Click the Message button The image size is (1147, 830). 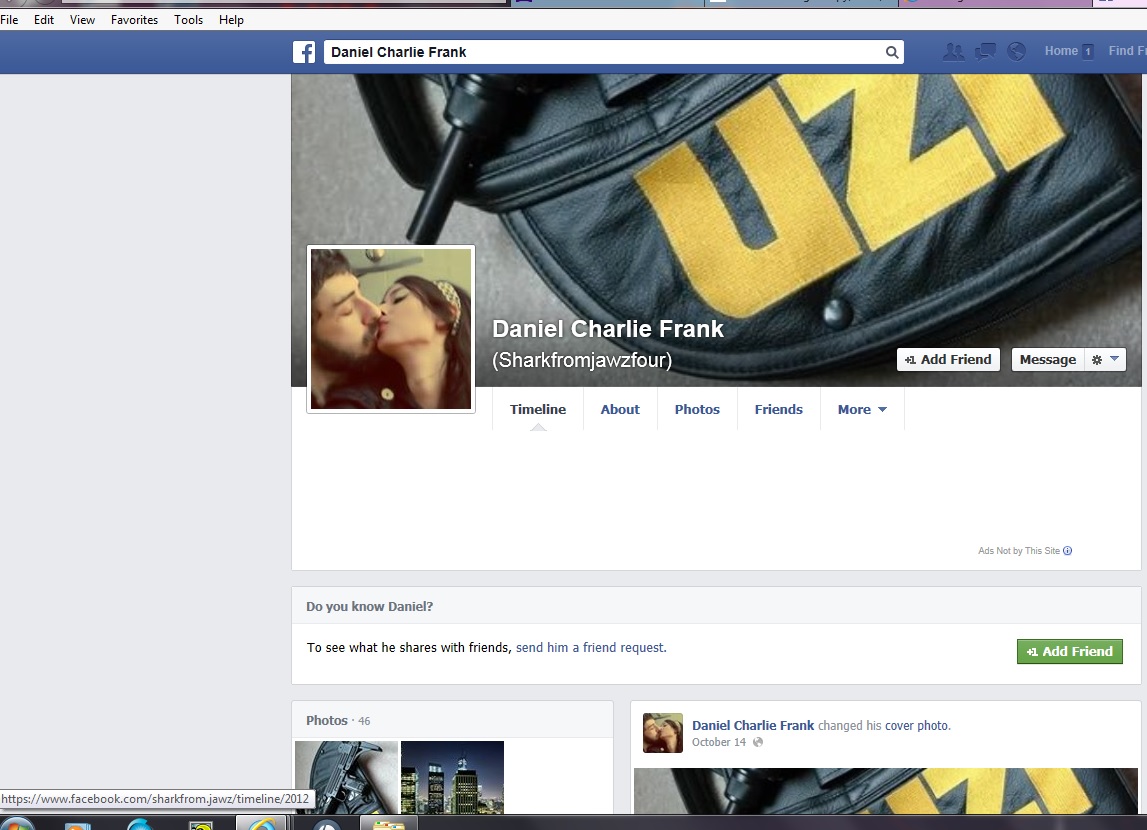1048,359
